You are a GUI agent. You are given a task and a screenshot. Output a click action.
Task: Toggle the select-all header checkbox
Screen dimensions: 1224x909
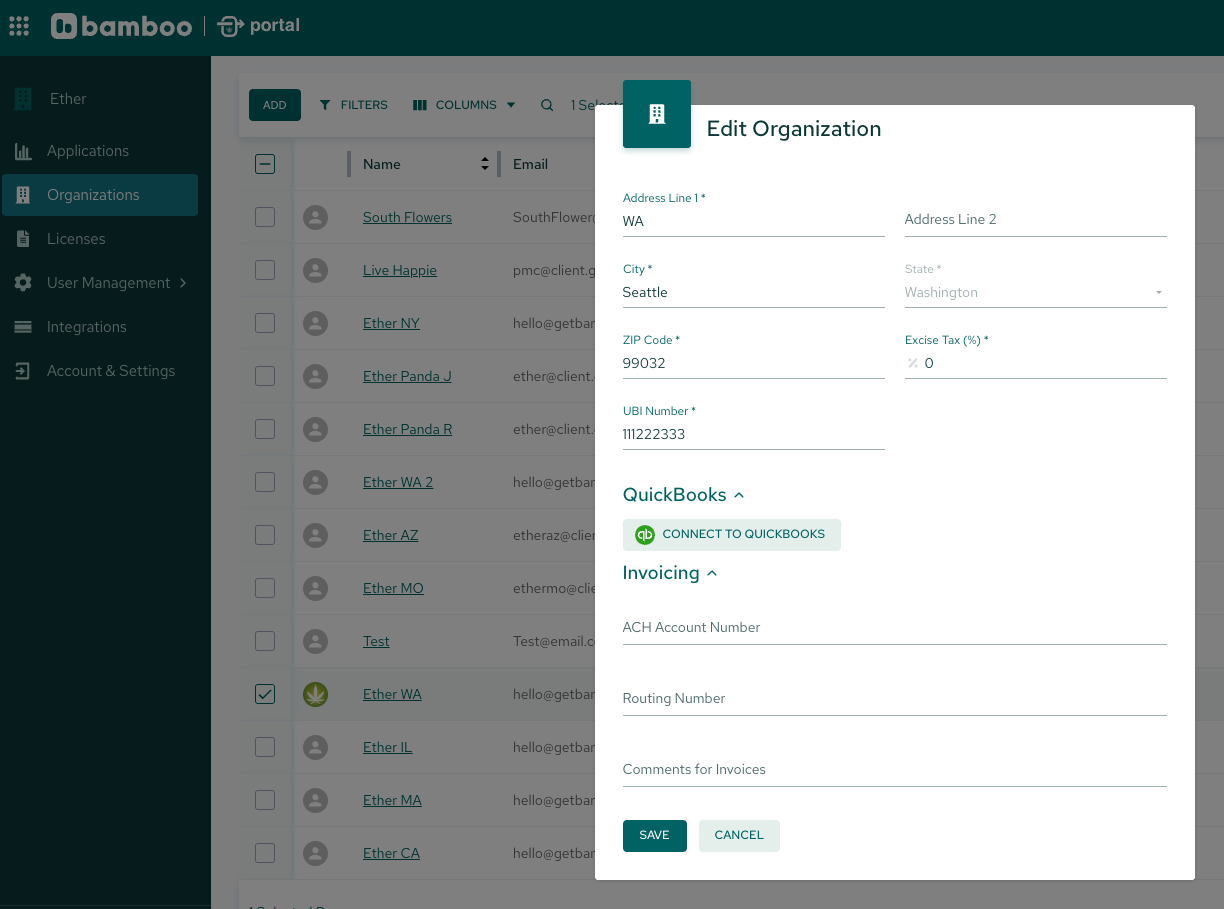point(265,164)
